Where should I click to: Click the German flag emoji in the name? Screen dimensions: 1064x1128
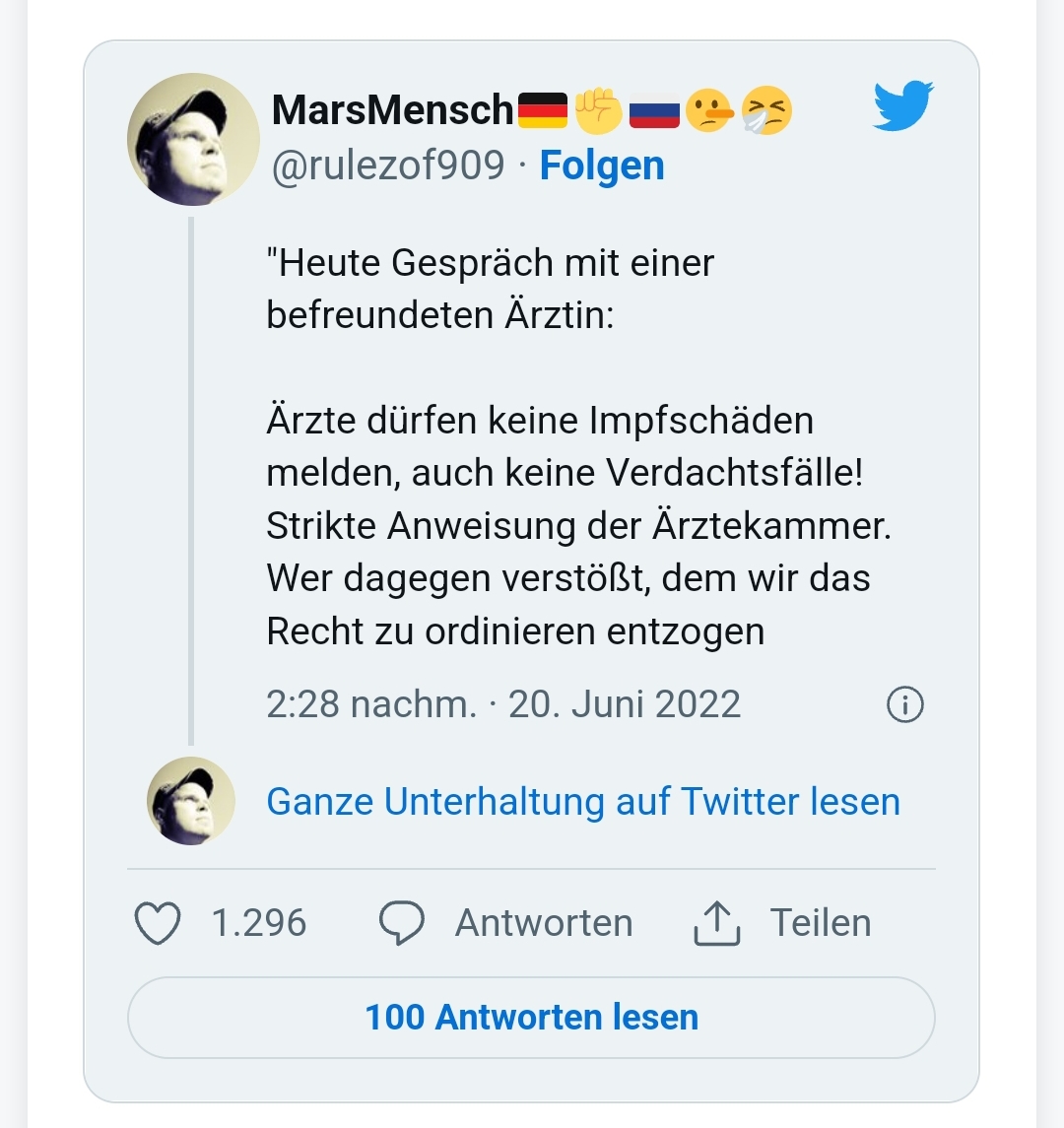pos(543,110)
